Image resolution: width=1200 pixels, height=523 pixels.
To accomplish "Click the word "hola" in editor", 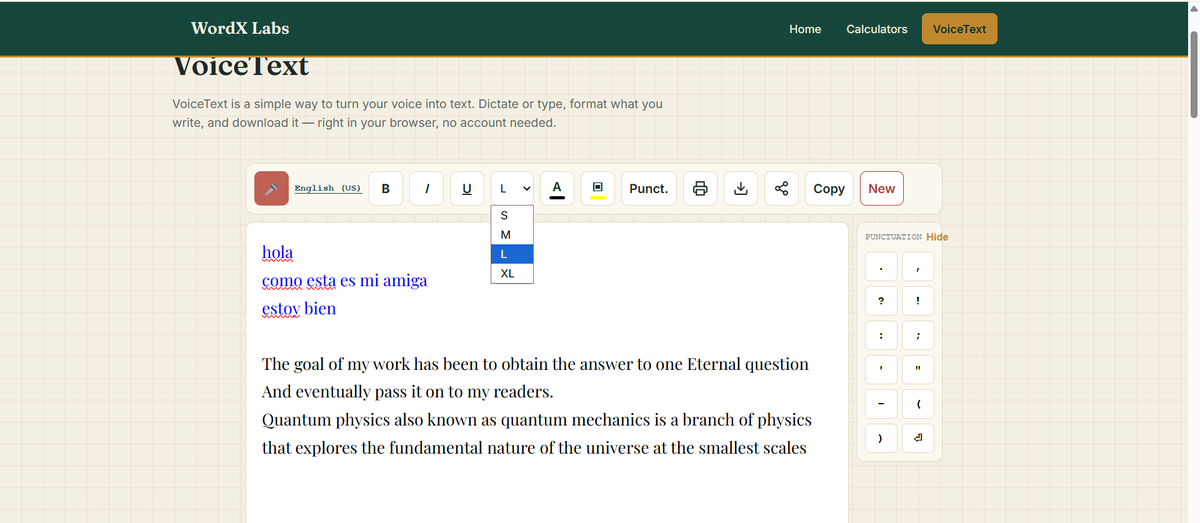I will [278, 252].
